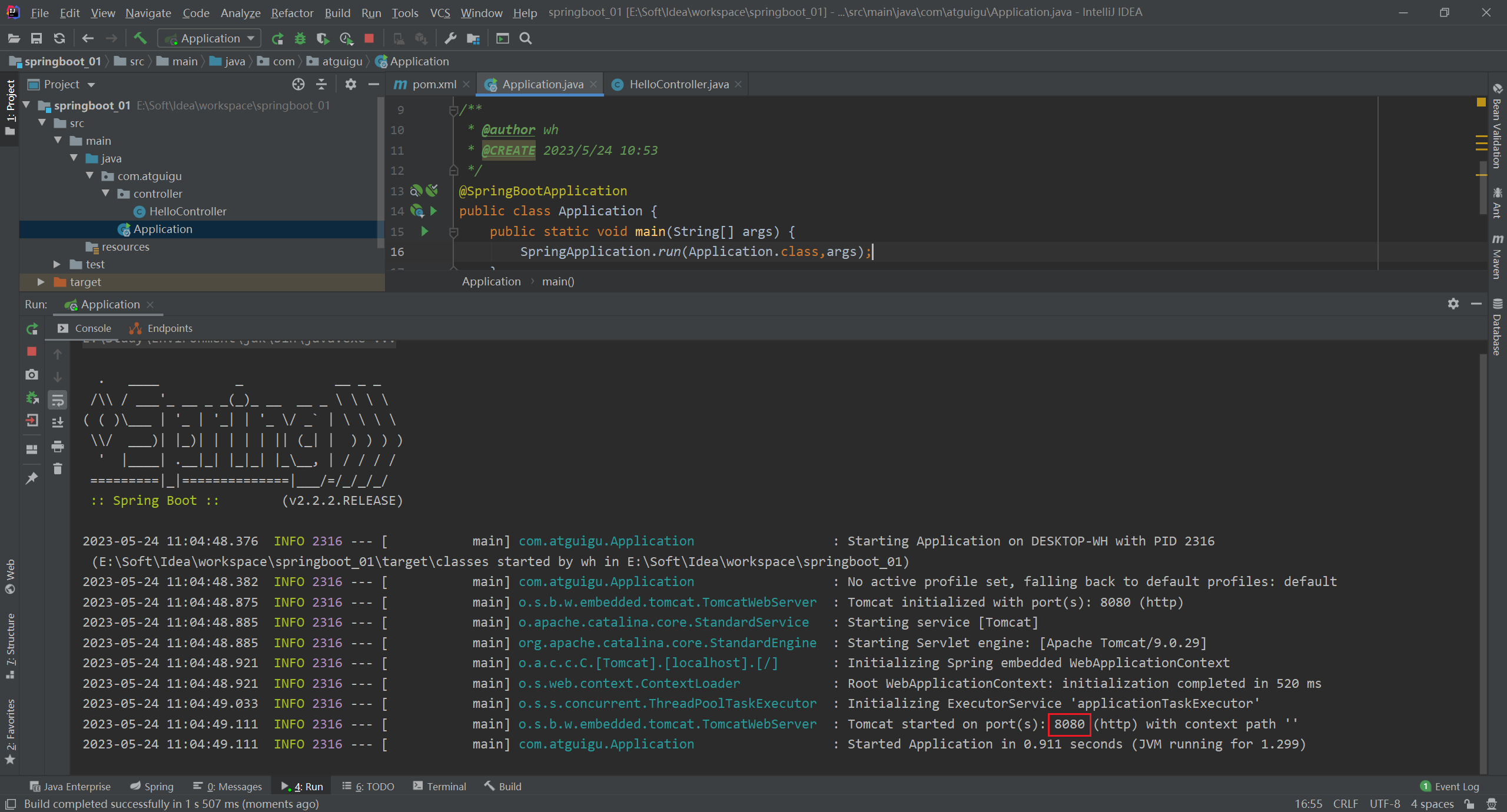Open the Terminal tool window
This screenshot has height=812, width=1507.
pos(440,786)
